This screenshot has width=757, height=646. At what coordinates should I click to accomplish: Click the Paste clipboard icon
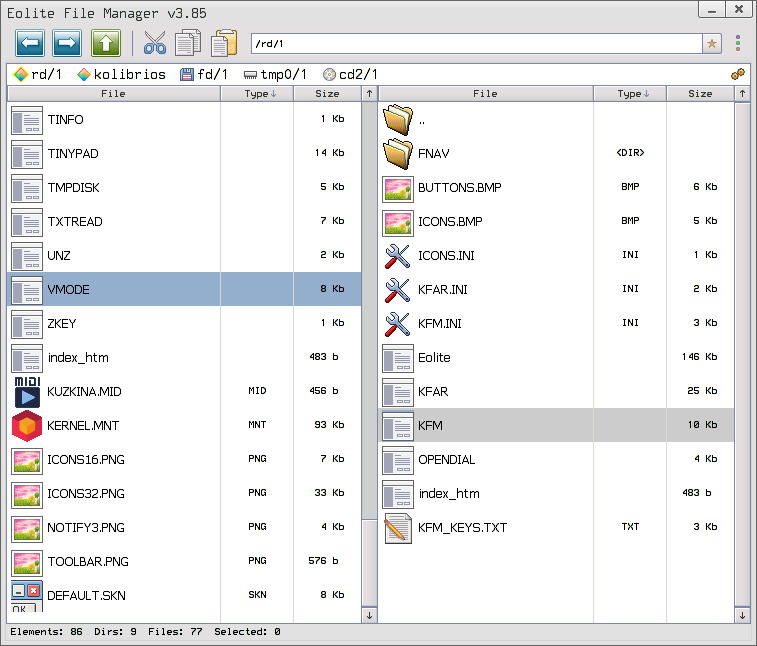(224, 42)
